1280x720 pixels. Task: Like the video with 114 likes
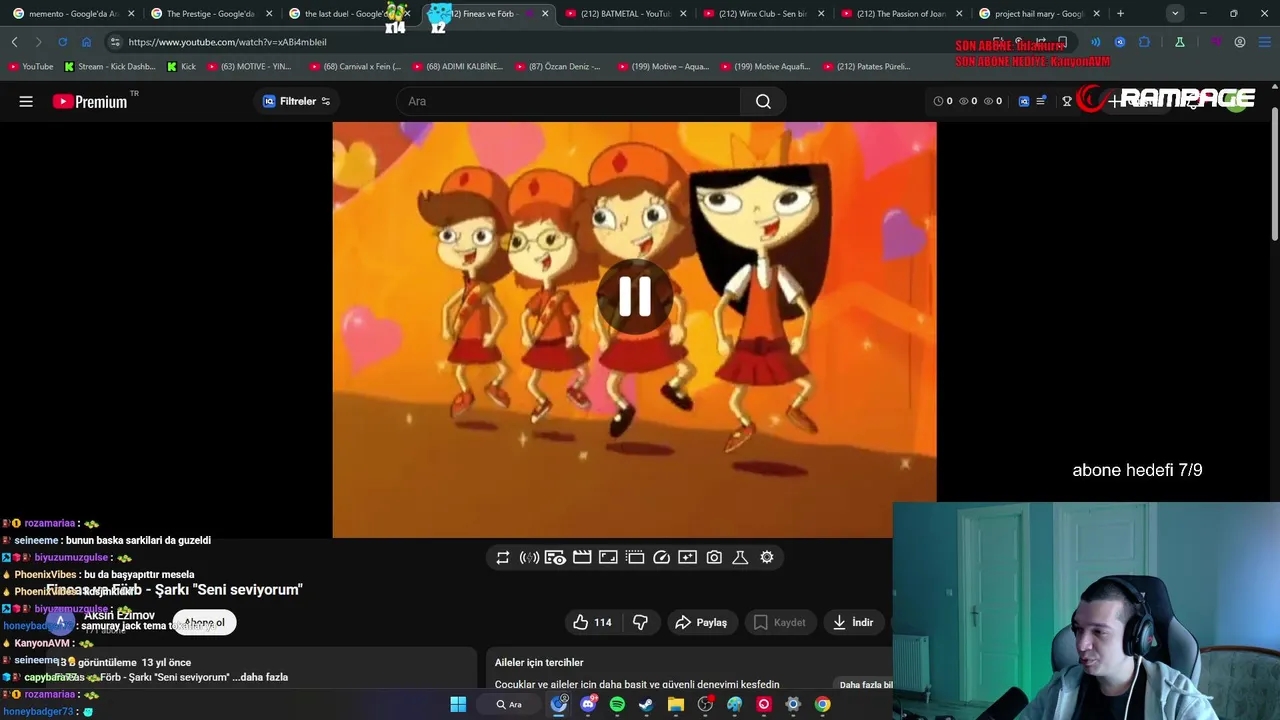tap(592, 622)
